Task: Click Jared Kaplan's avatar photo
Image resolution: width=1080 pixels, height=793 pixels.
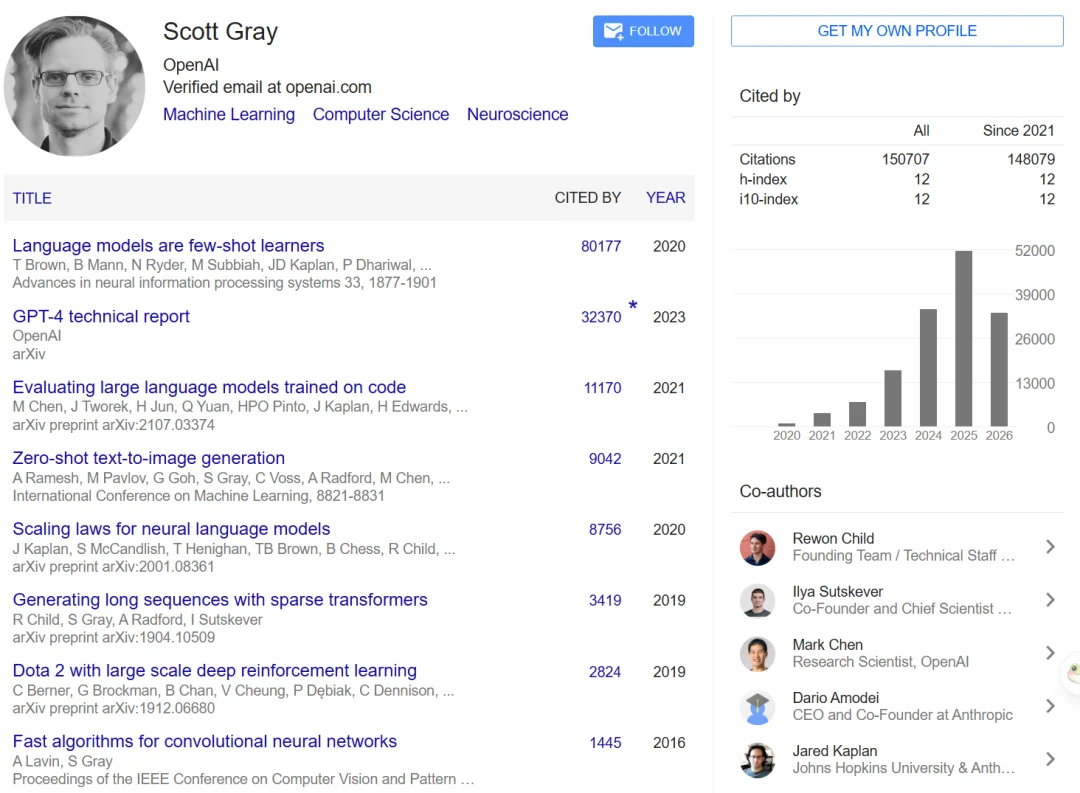Action: tap(757, 760)
